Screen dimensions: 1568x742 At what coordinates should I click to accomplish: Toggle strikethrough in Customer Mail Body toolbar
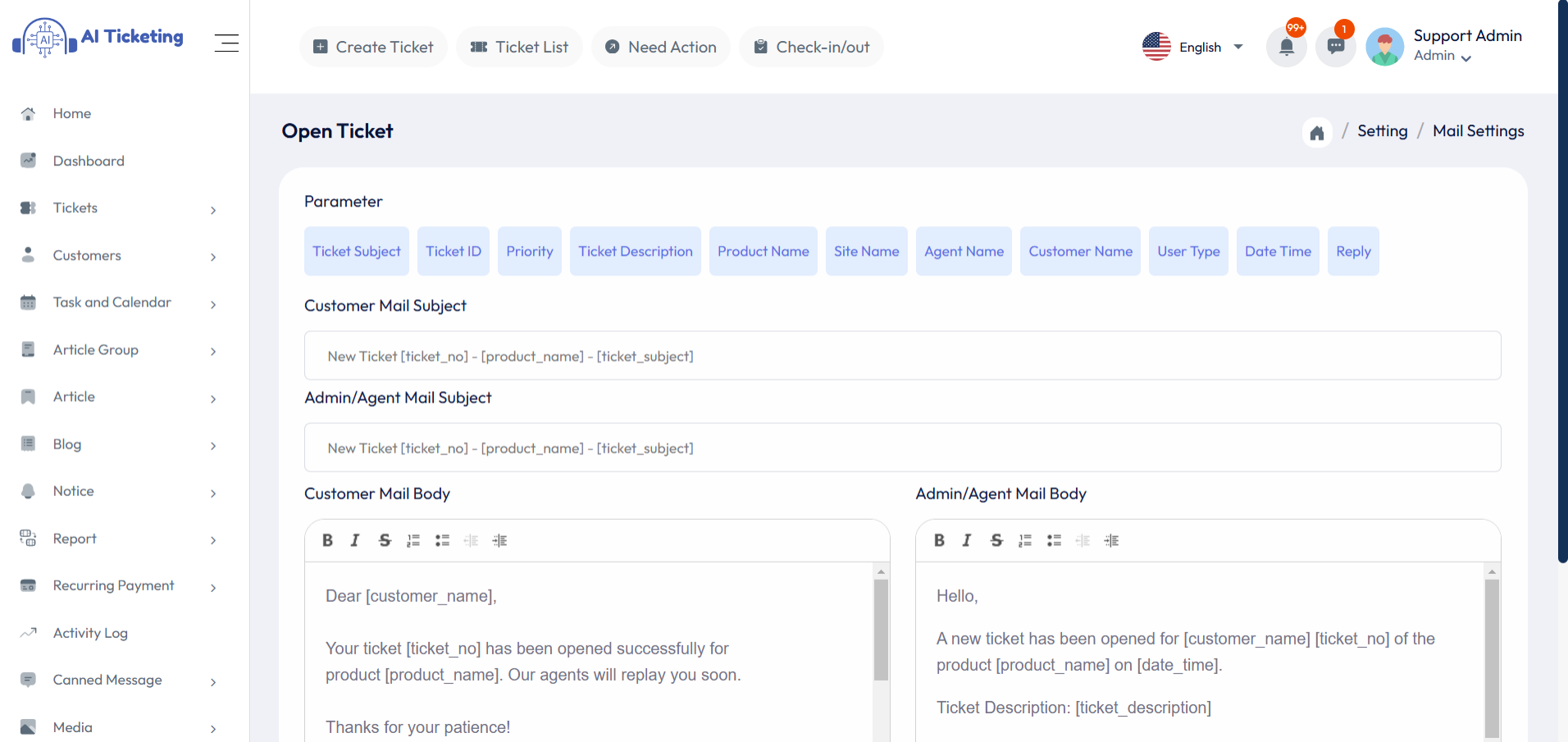pos(385,540)
